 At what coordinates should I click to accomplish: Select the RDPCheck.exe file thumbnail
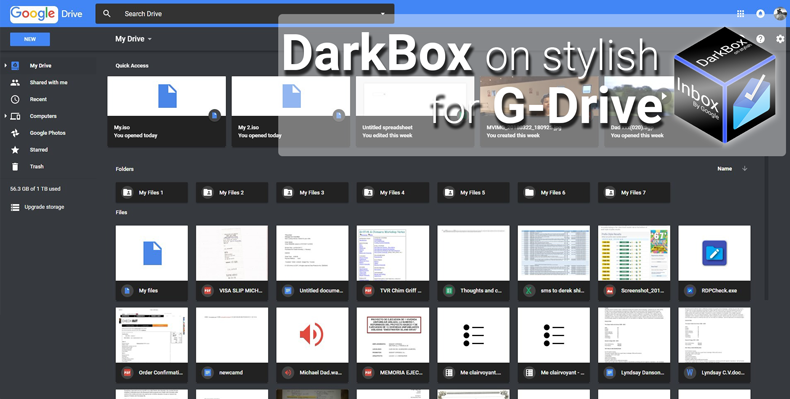point(714,253)
